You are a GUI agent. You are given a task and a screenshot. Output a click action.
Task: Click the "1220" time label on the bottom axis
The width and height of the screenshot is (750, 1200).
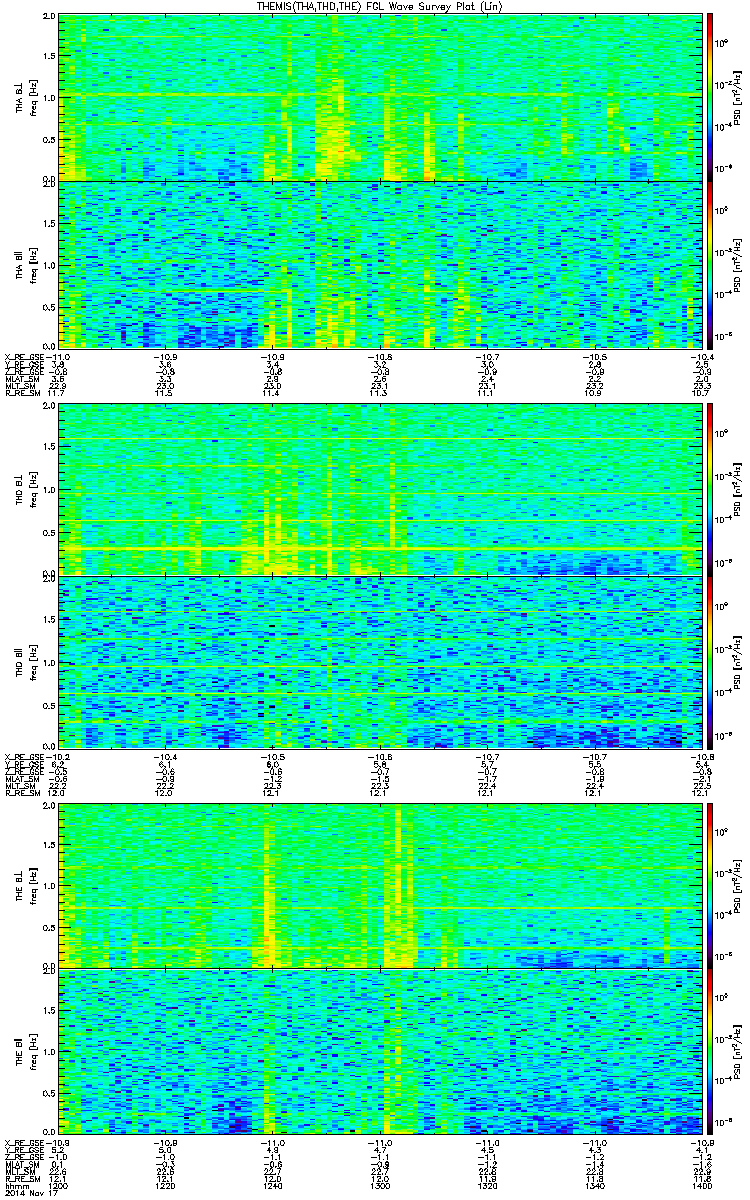pyautogui.click(x=165, y=1187)
